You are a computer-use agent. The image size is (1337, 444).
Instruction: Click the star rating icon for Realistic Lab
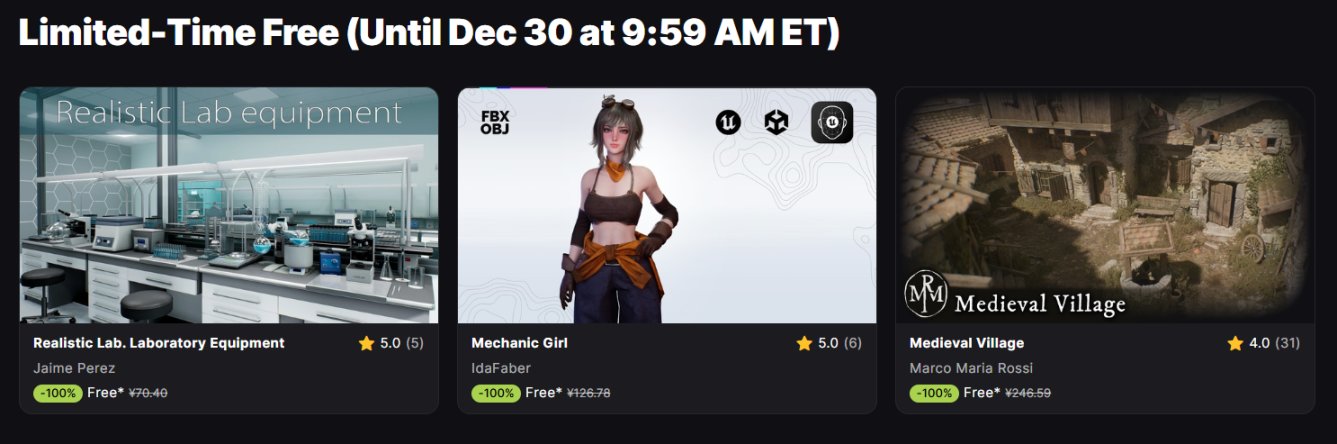pyautogui.click(x=366, y=343)
